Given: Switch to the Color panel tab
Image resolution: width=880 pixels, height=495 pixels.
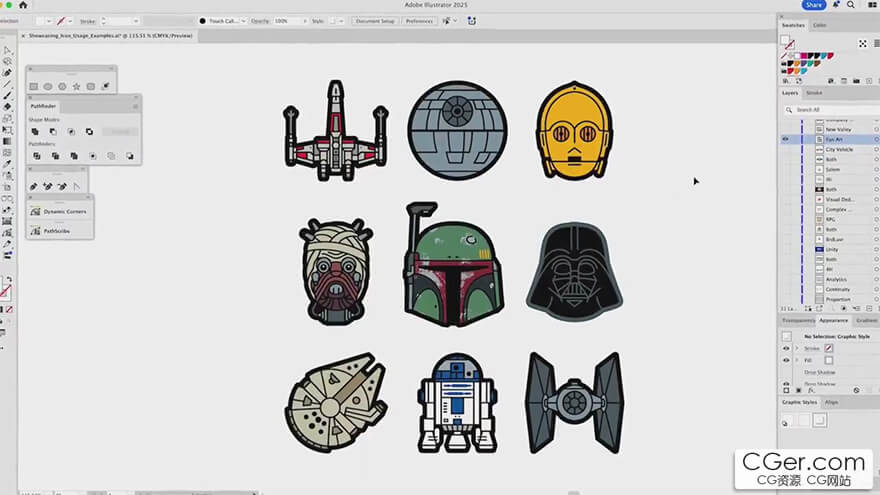Looking at the screenshot, I should click(x=820, y=25).
